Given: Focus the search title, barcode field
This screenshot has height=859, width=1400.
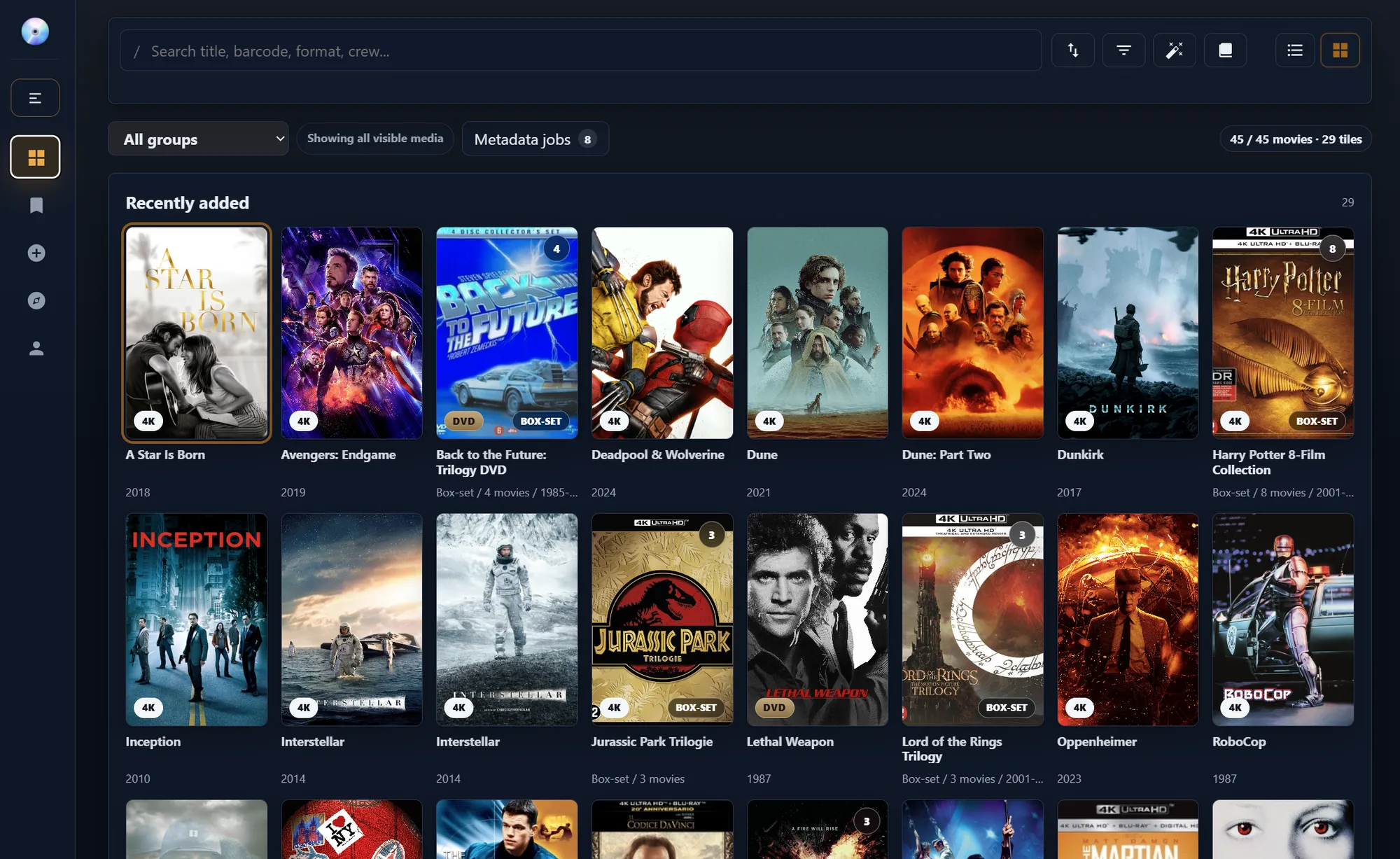Looking at the screenshot, I should [x=580, y=50].
